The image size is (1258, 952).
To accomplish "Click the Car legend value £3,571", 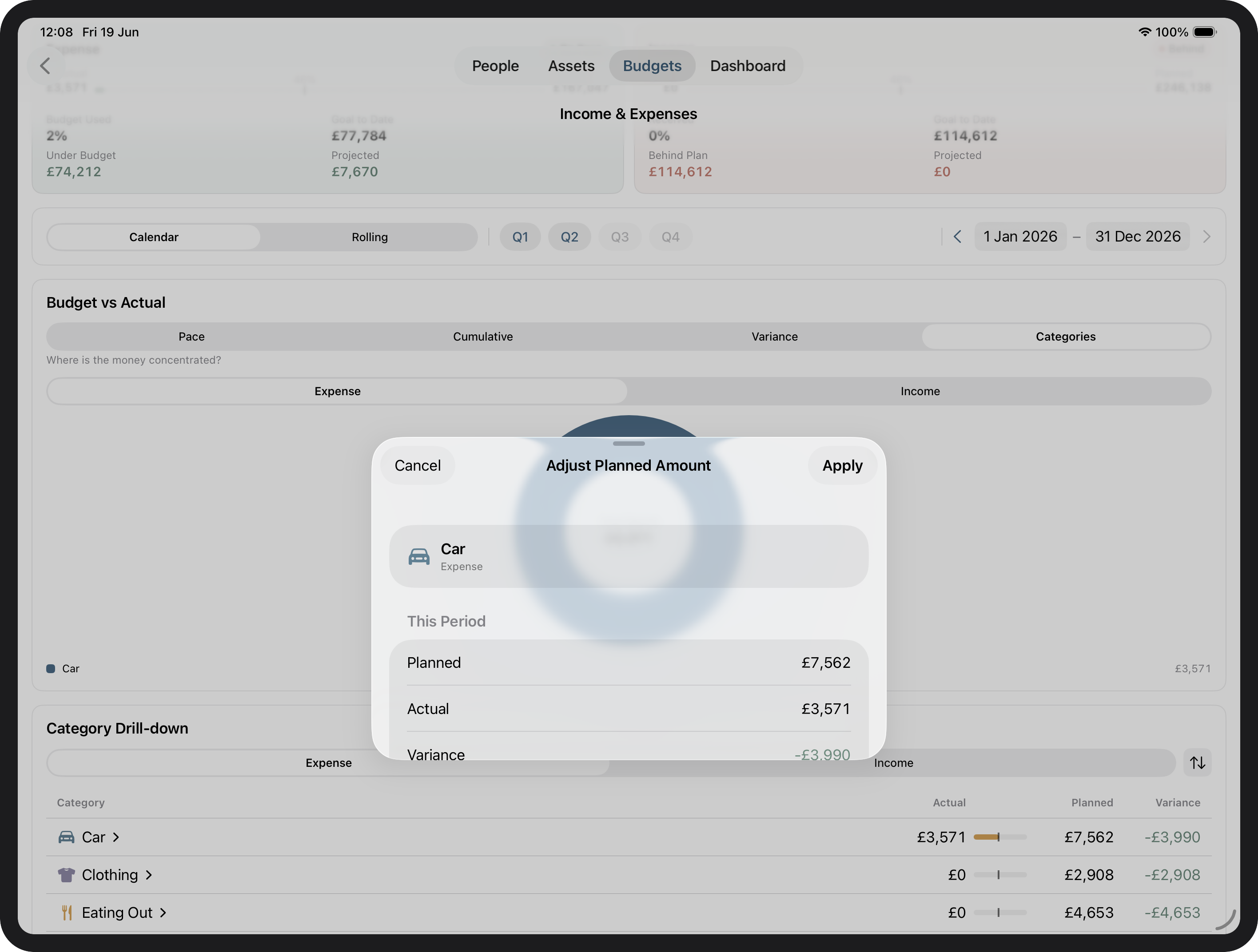I will click(1193, 668).
